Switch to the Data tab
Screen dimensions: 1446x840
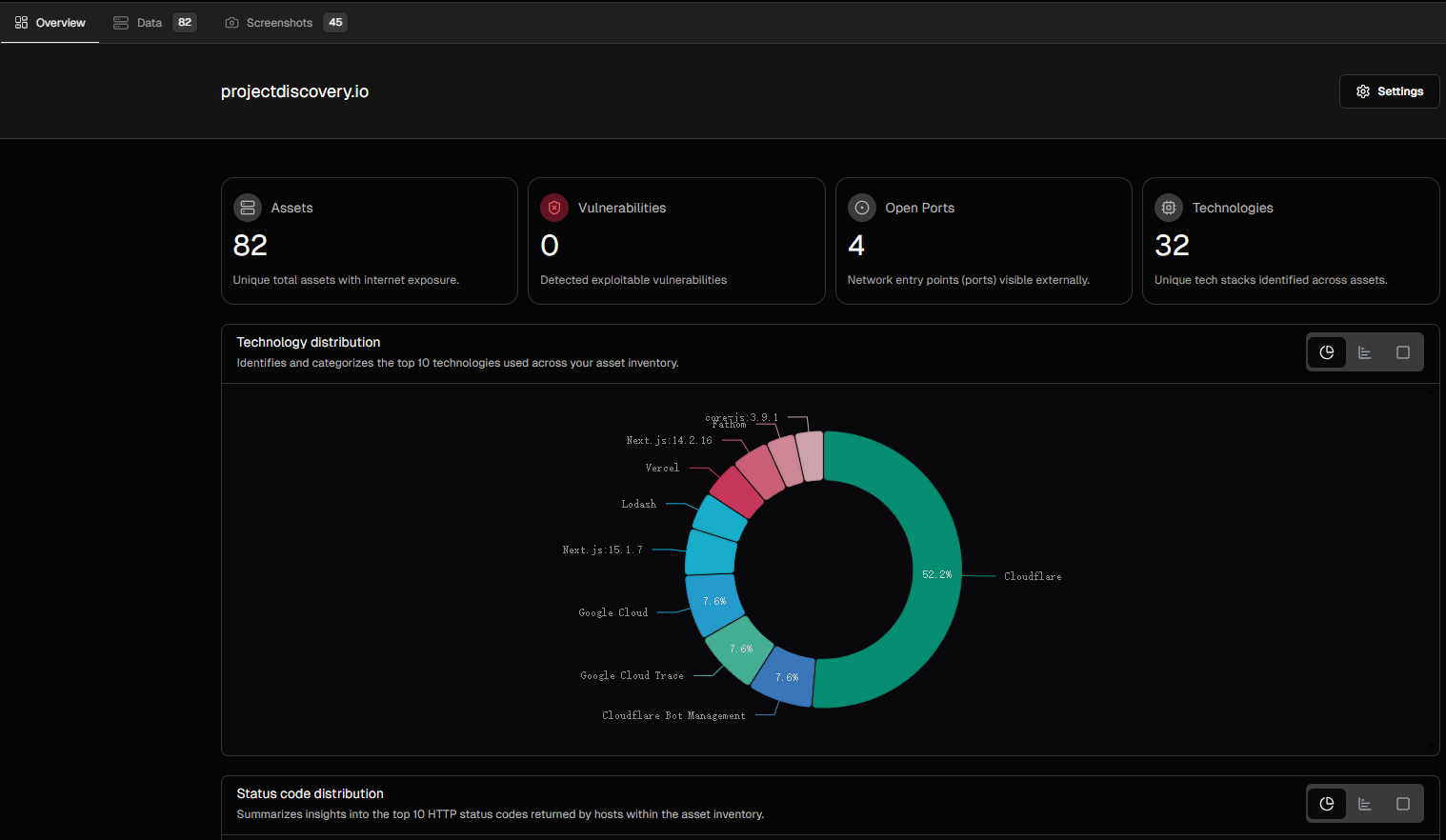tap(154, 22)
